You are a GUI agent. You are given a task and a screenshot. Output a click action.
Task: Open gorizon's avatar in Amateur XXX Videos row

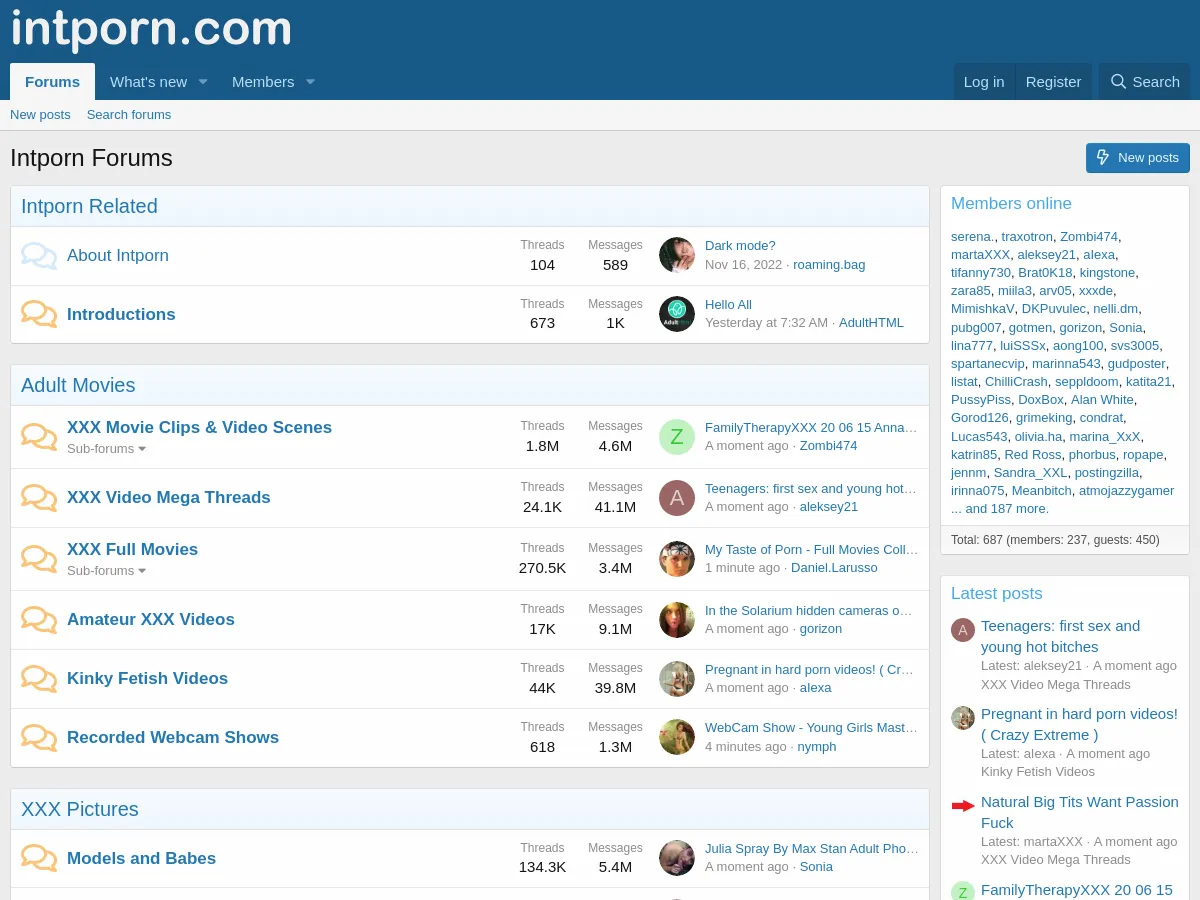677,620
